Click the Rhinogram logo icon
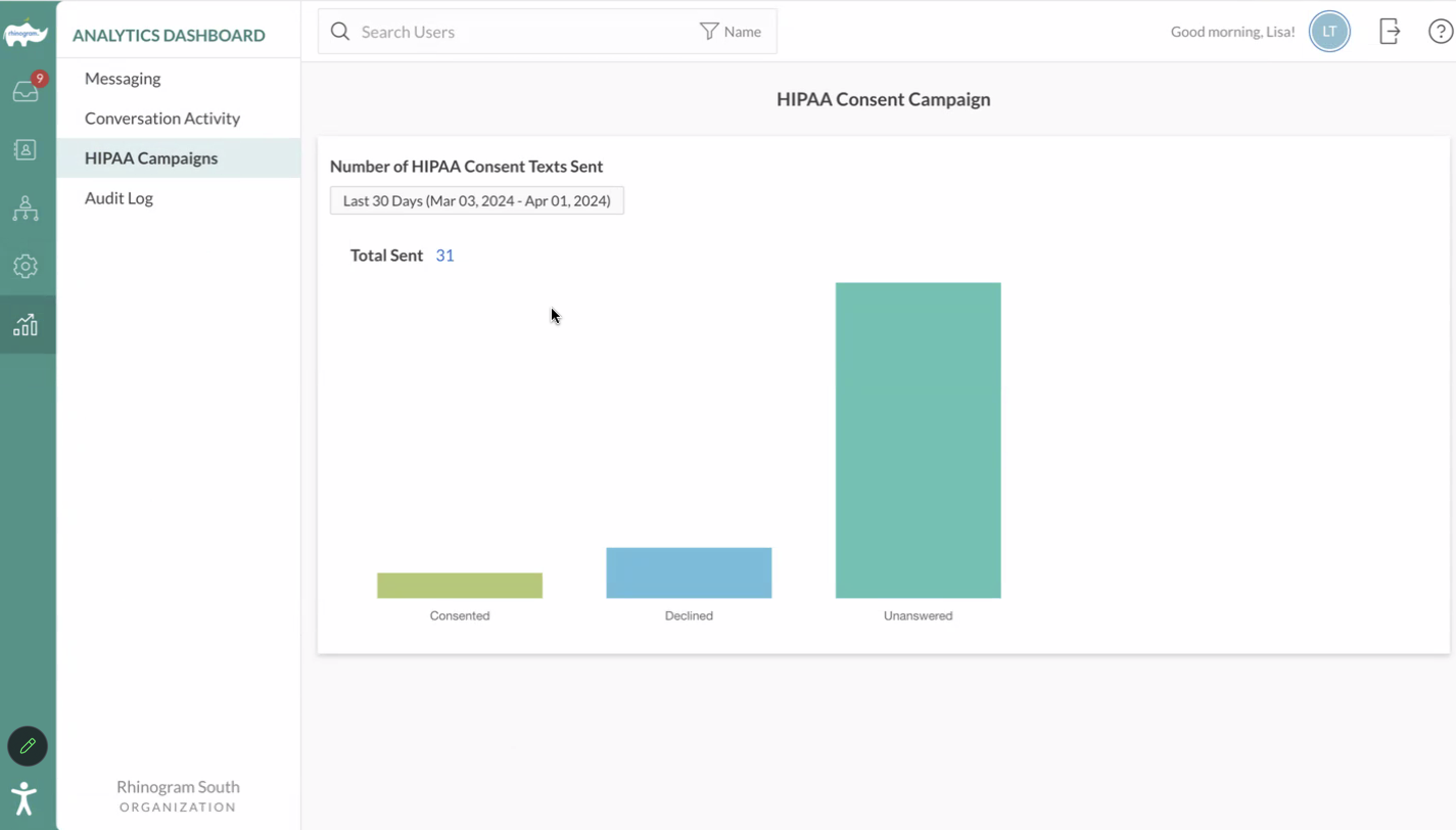Screen dimensions: 1456x830 click(x=26, y=33)
